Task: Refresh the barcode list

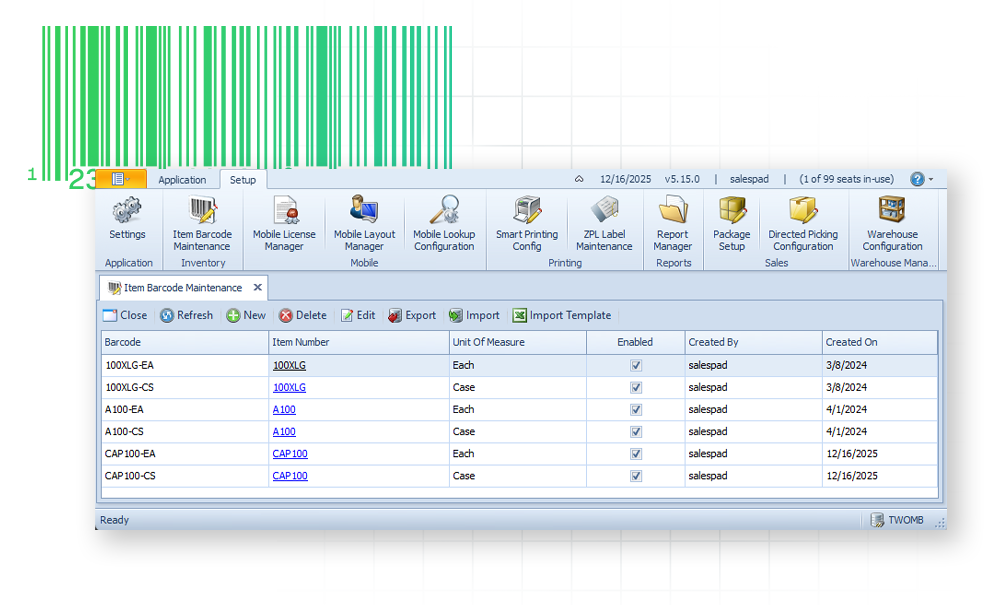Action: click(186, 315)
